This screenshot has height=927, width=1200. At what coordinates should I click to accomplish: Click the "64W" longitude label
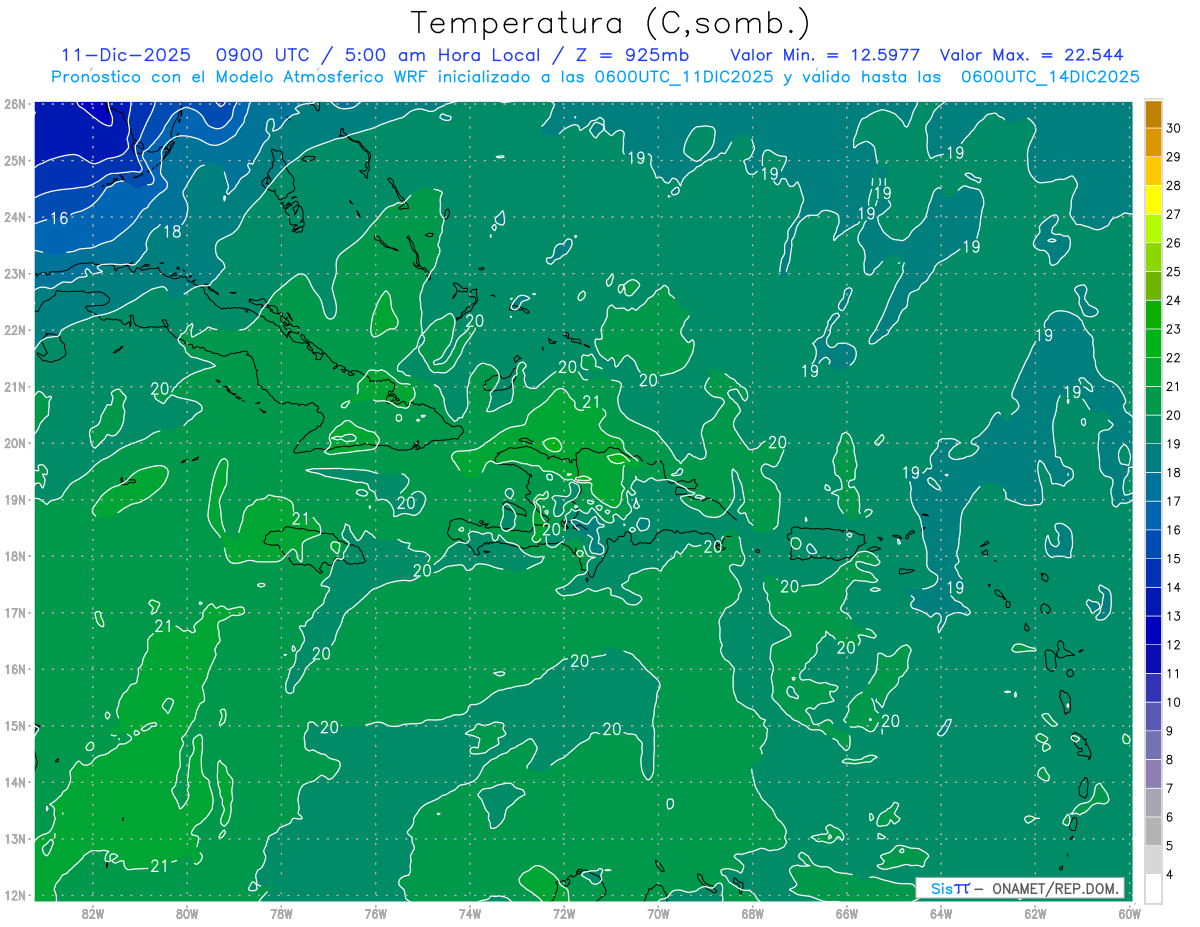tap(941, 913)
